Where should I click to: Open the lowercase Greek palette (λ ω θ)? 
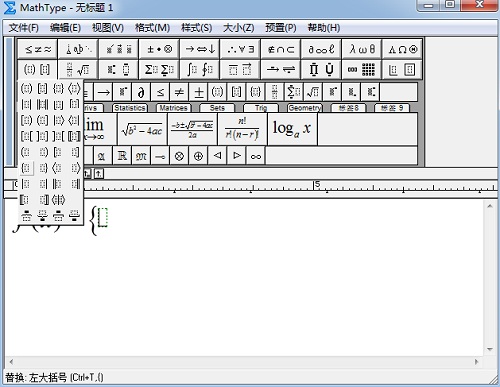(x=362, y=49)
